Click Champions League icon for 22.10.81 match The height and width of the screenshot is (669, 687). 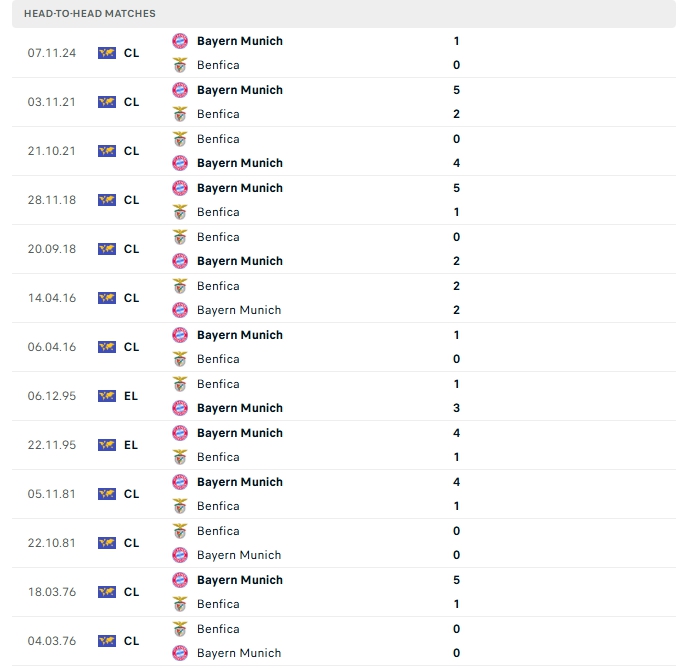coord(107,543)
